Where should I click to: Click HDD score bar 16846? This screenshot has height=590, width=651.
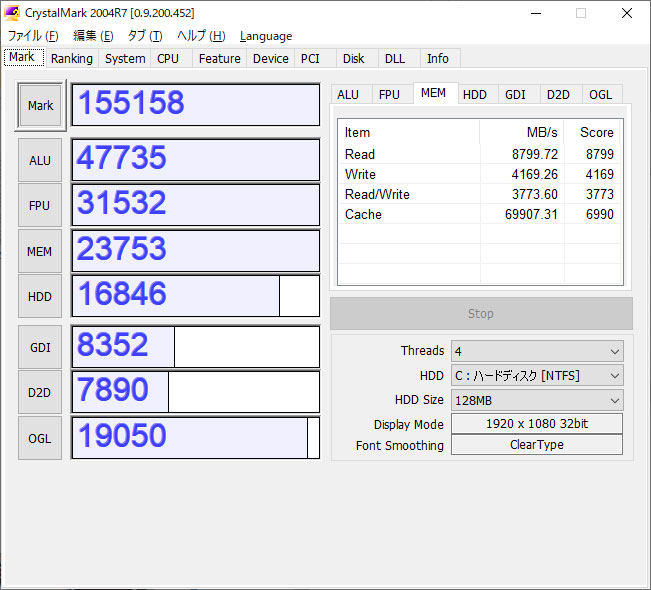(196, 296)
